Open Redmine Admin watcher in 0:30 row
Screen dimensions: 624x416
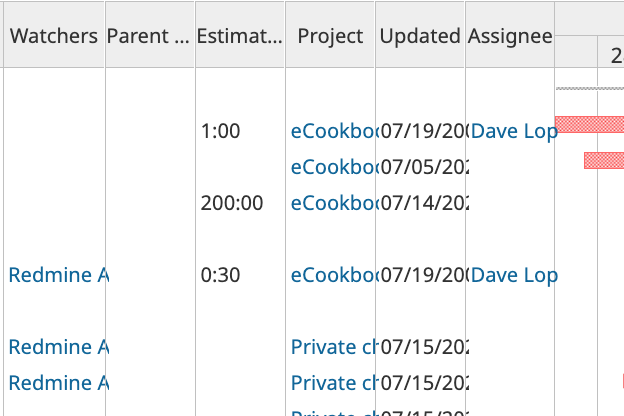coord(58,275)
